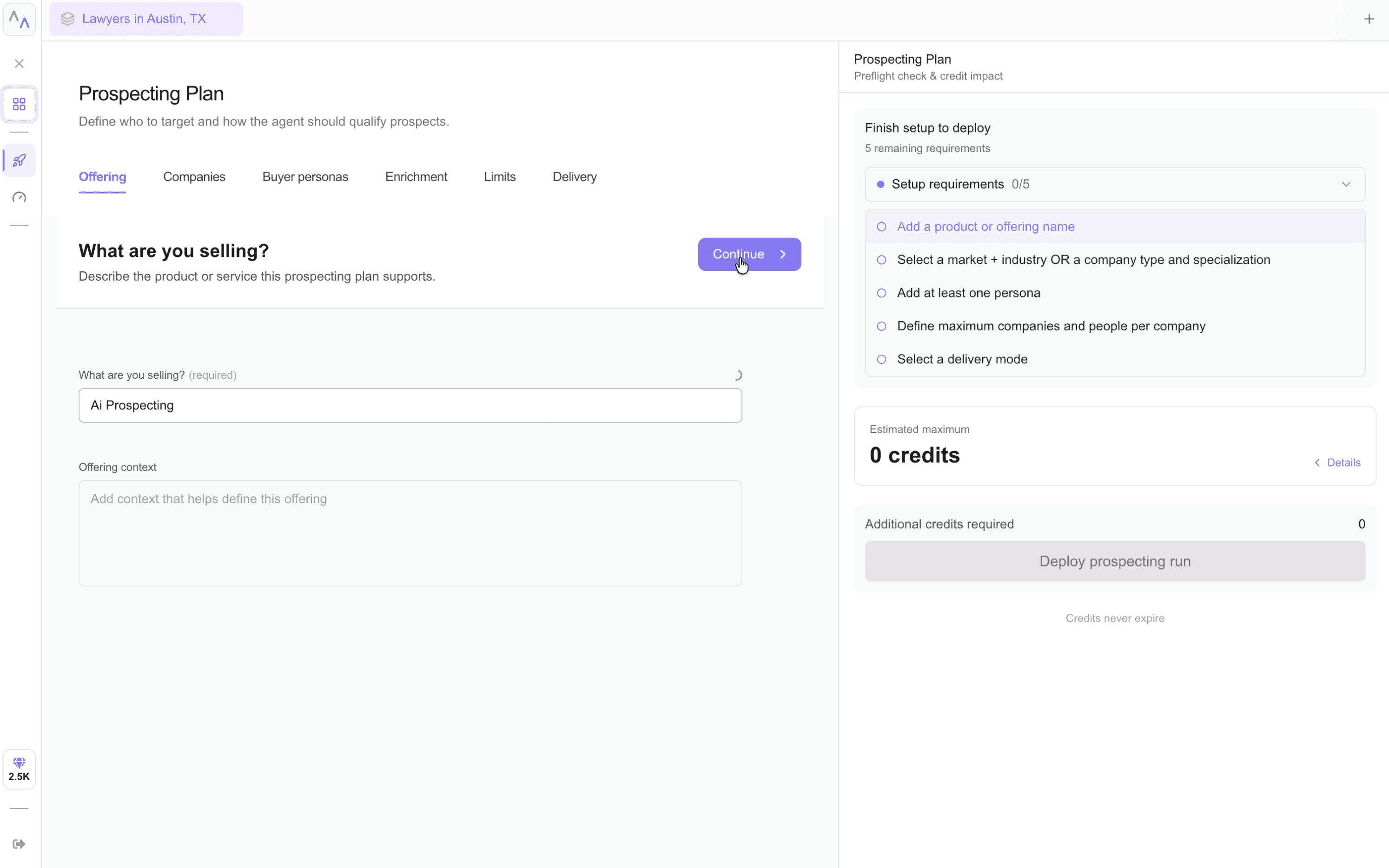Click the layers icon beside Lawyers in Austin

[68, 19]
